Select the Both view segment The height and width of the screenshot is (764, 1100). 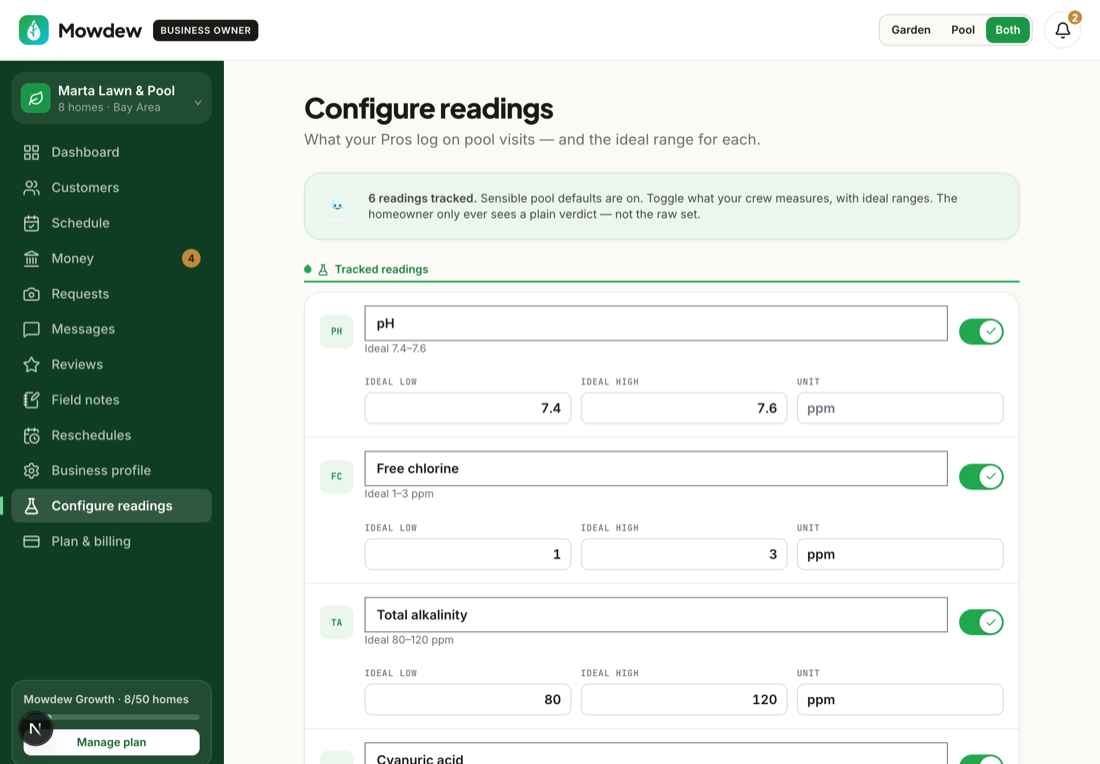(x=1007, y=30)
